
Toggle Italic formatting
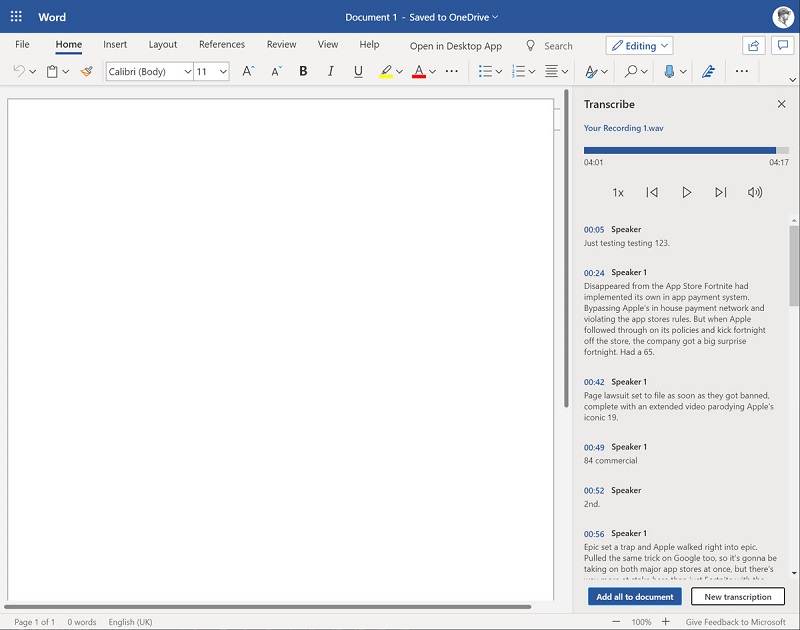331,72
